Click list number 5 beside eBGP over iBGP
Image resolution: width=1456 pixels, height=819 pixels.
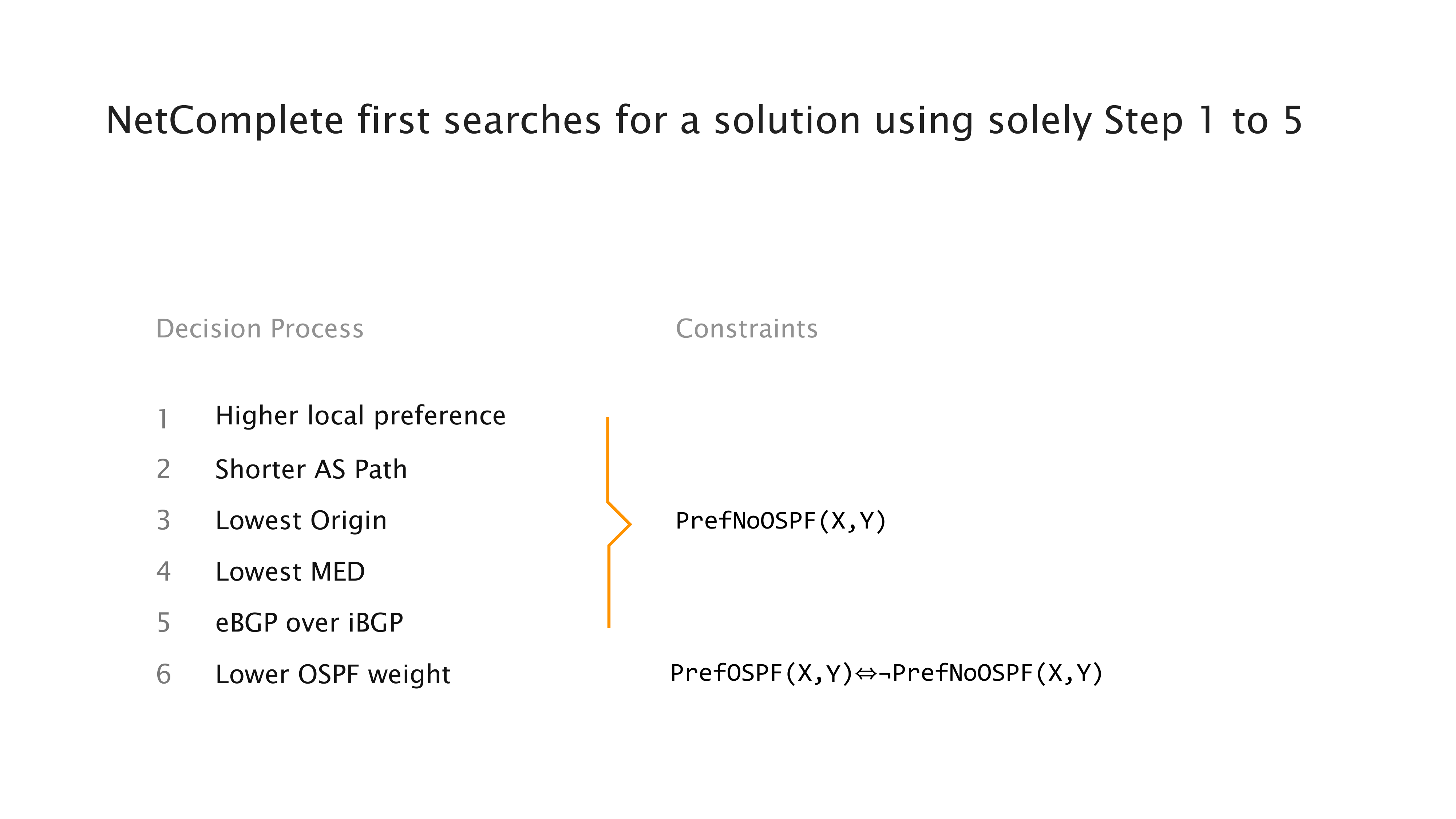pos(163,623)
